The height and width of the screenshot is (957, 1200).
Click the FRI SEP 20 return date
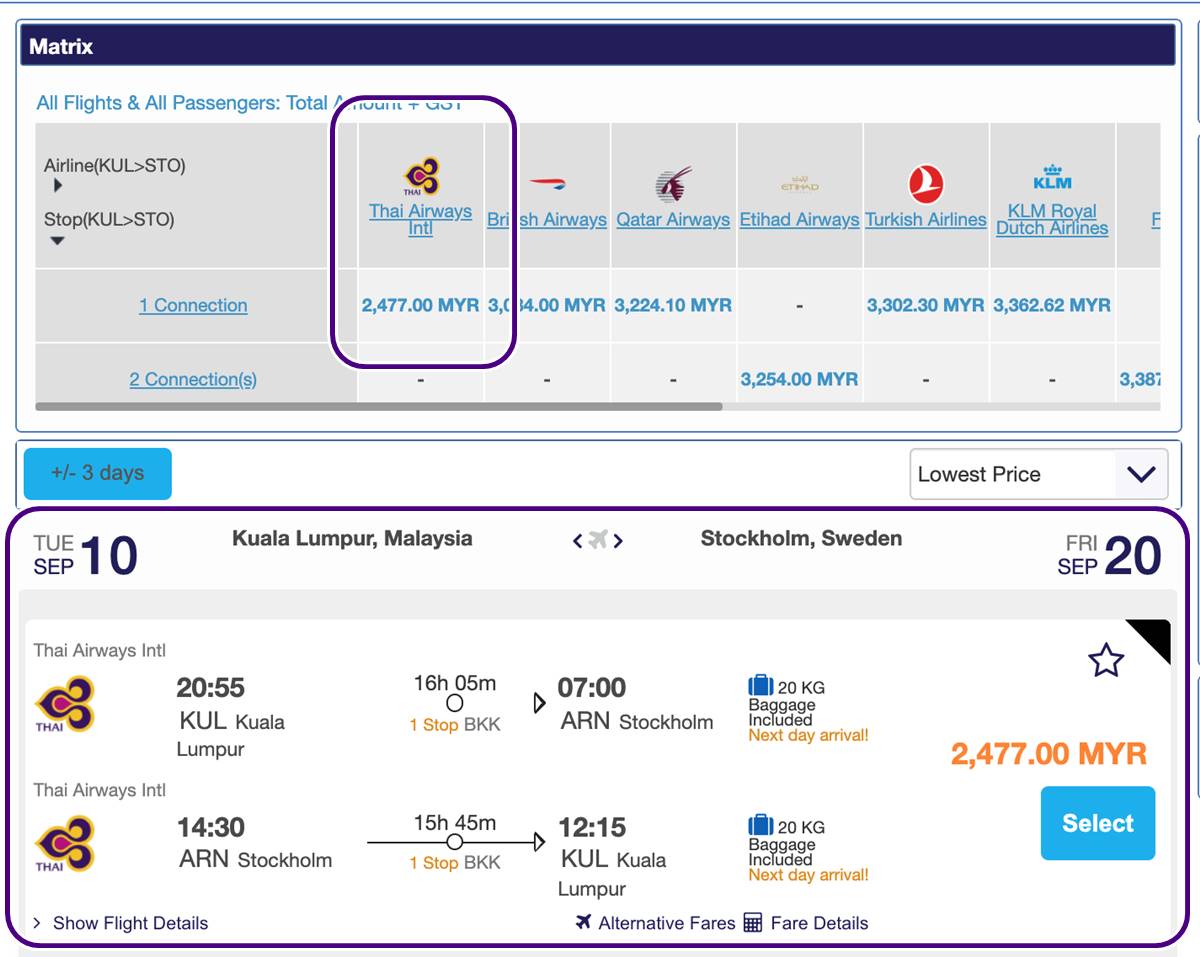(1109, 556)
